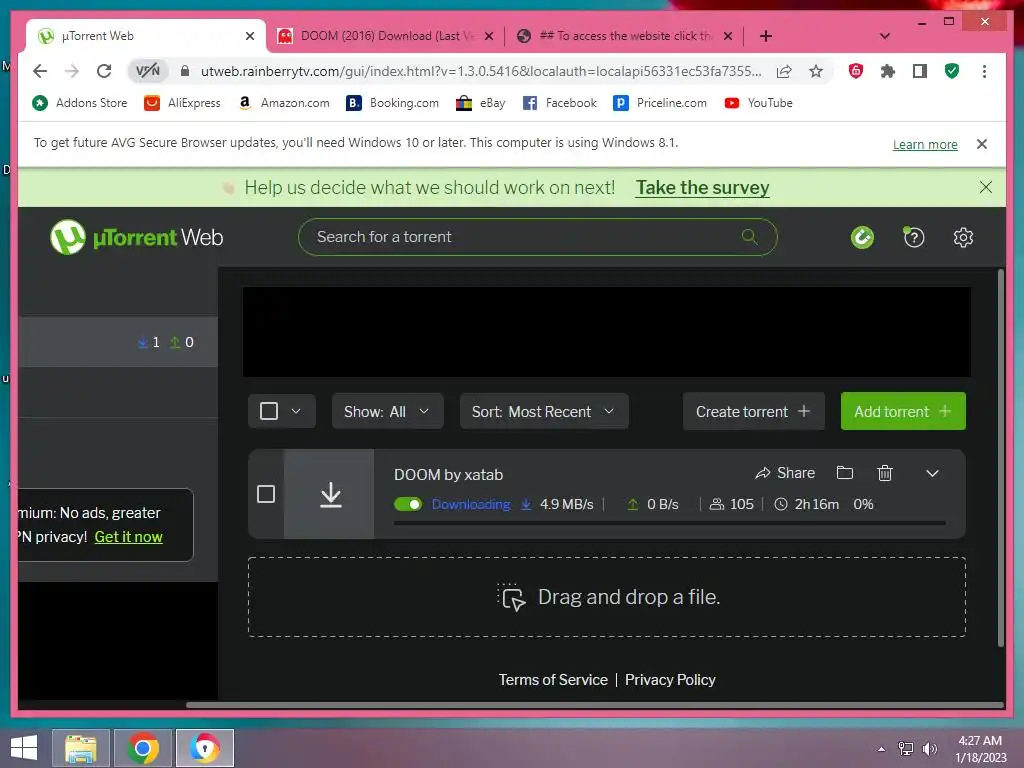
Task: Open the Addons Store bookmark
Action: pos(80,103)
